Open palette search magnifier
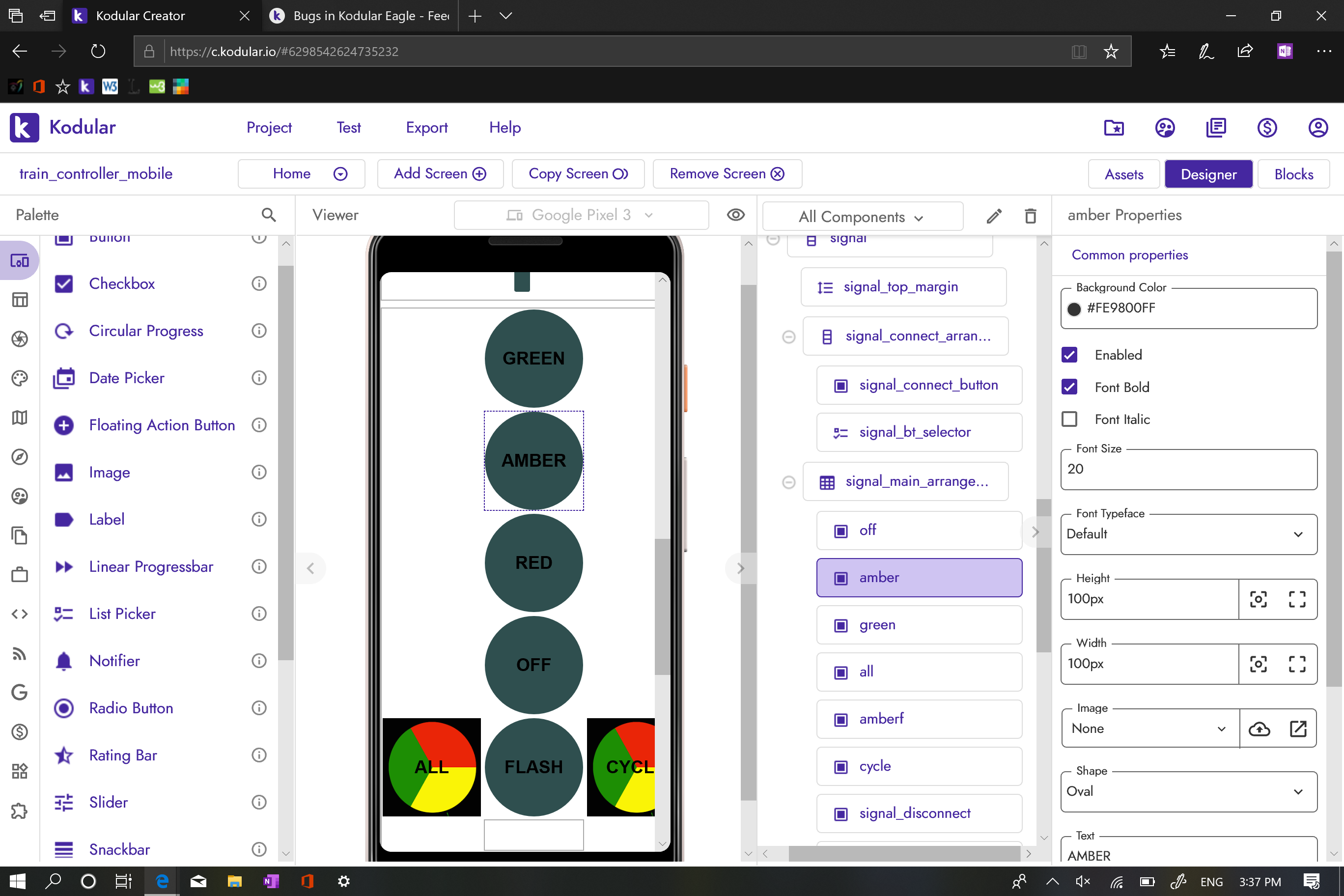This screenshot has height=896, width=1344. (269, 216)
